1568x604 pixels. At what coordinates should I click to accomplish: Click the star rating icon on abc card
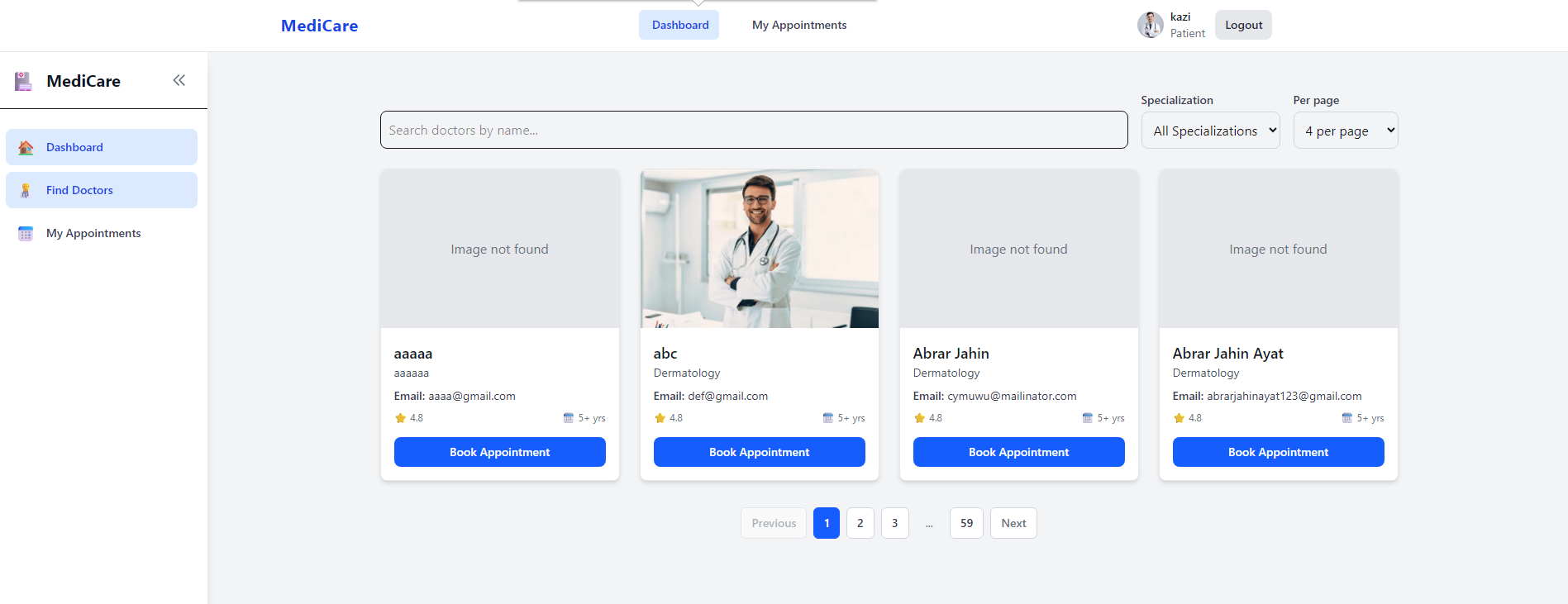[x=660, y=418]
